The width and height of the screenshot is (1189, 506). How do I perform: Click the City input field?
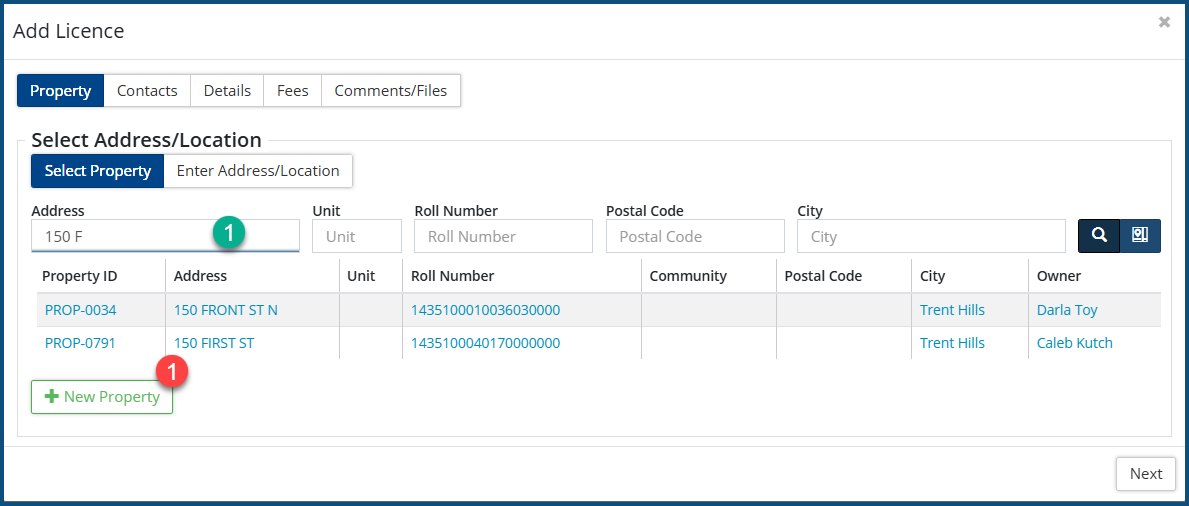[x=930, y=237]
